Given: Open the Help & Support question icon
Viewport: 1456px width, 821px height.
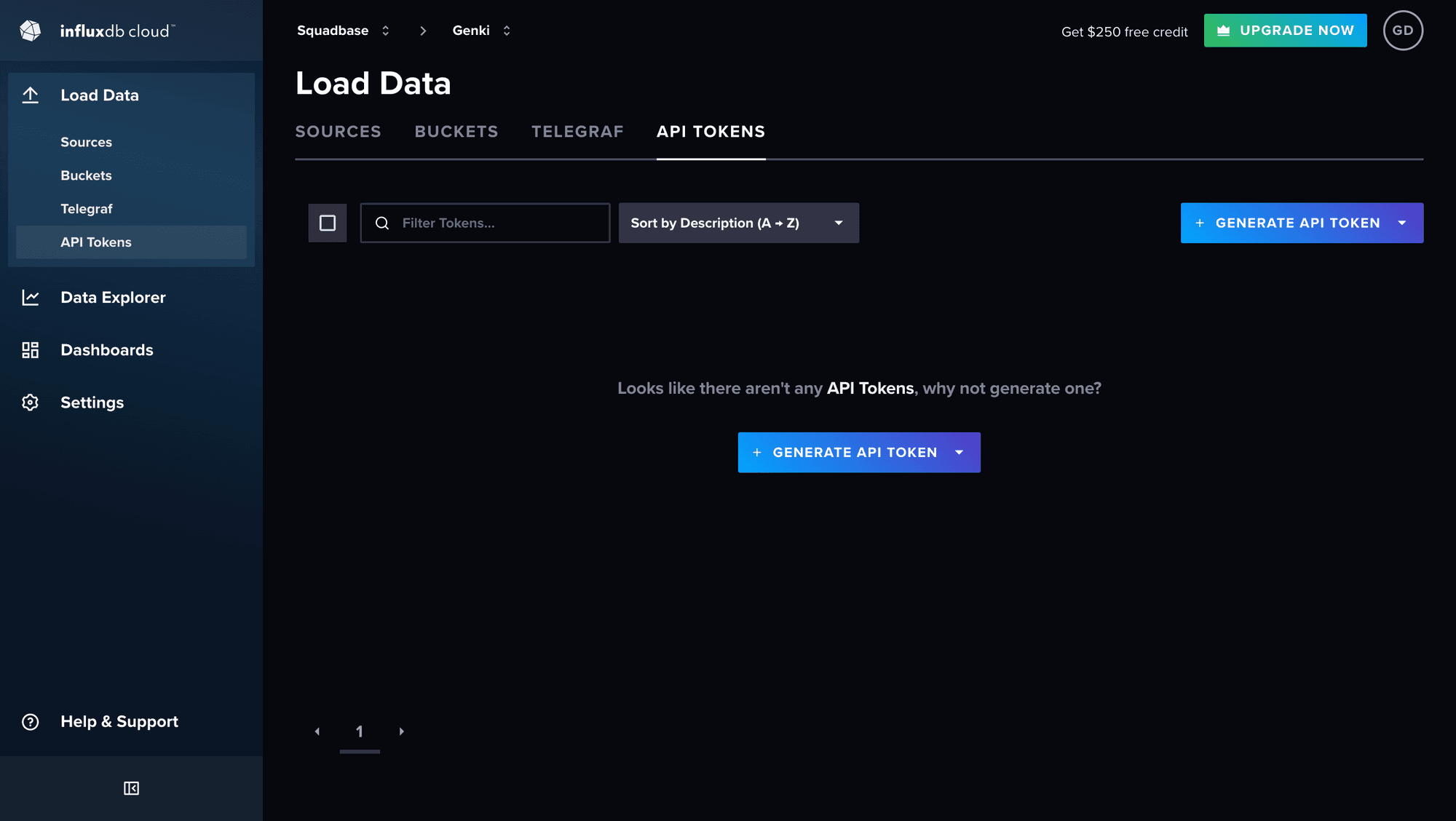Looking at the screenshot, I should point(30,722).
